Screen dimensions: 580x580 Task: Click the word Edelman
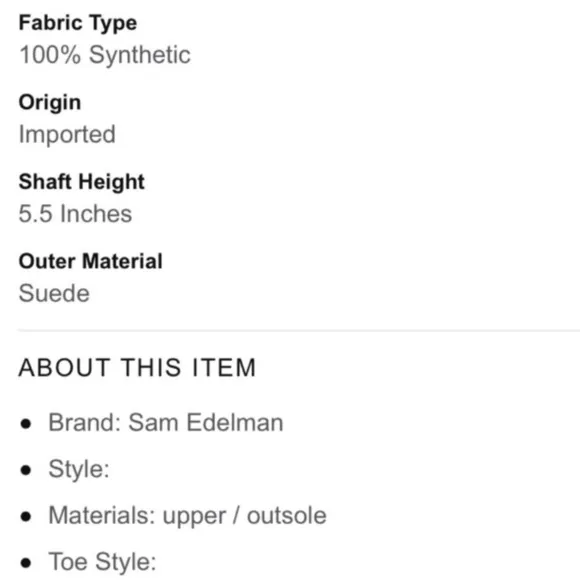point(235,422)
